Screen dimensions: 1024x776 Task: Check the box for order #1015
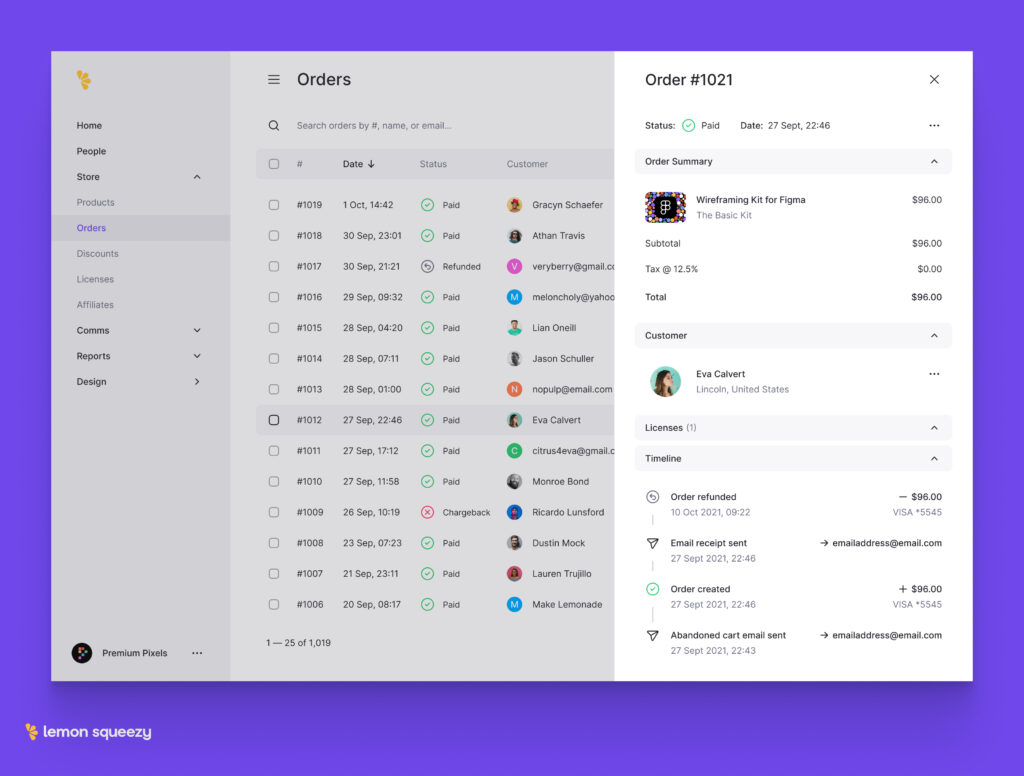(274, 328)
